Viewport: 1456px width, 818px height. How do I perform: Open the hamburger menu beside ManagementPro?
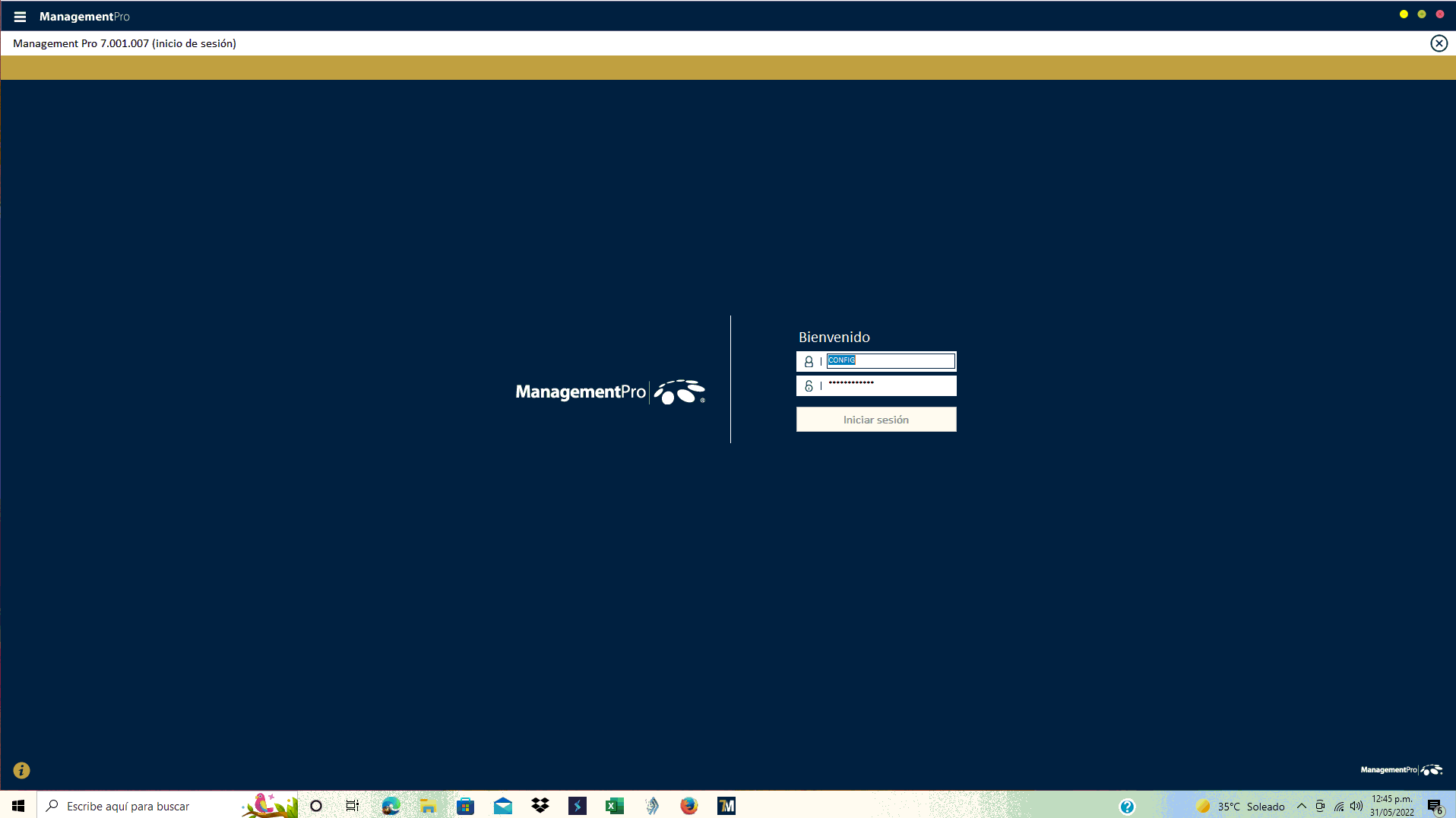coord(20,16)
